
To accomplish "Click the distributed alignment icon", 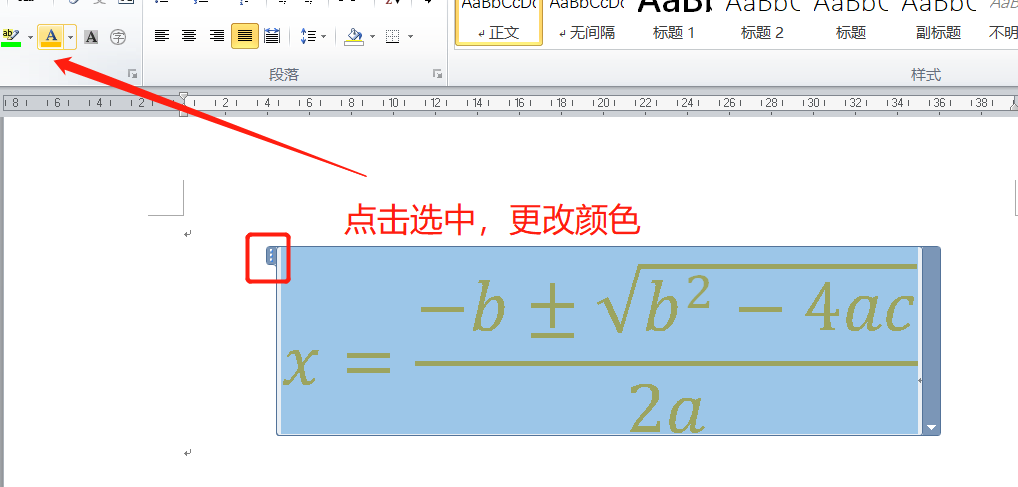I will point(272,36).
